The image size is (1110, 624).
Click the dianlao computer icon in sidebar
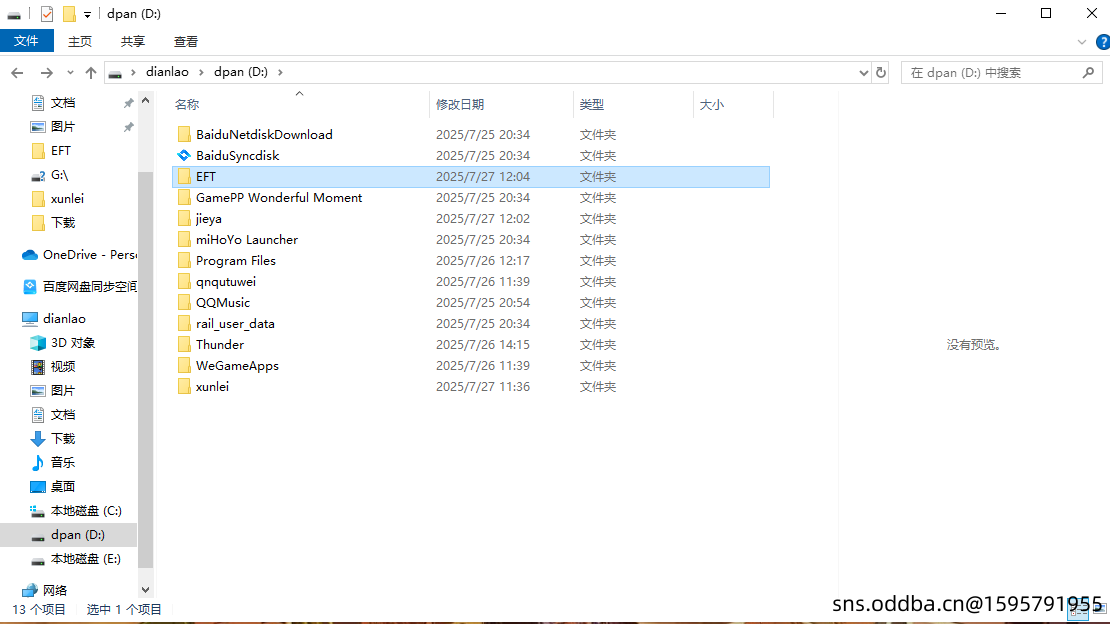tap(30, 319)
